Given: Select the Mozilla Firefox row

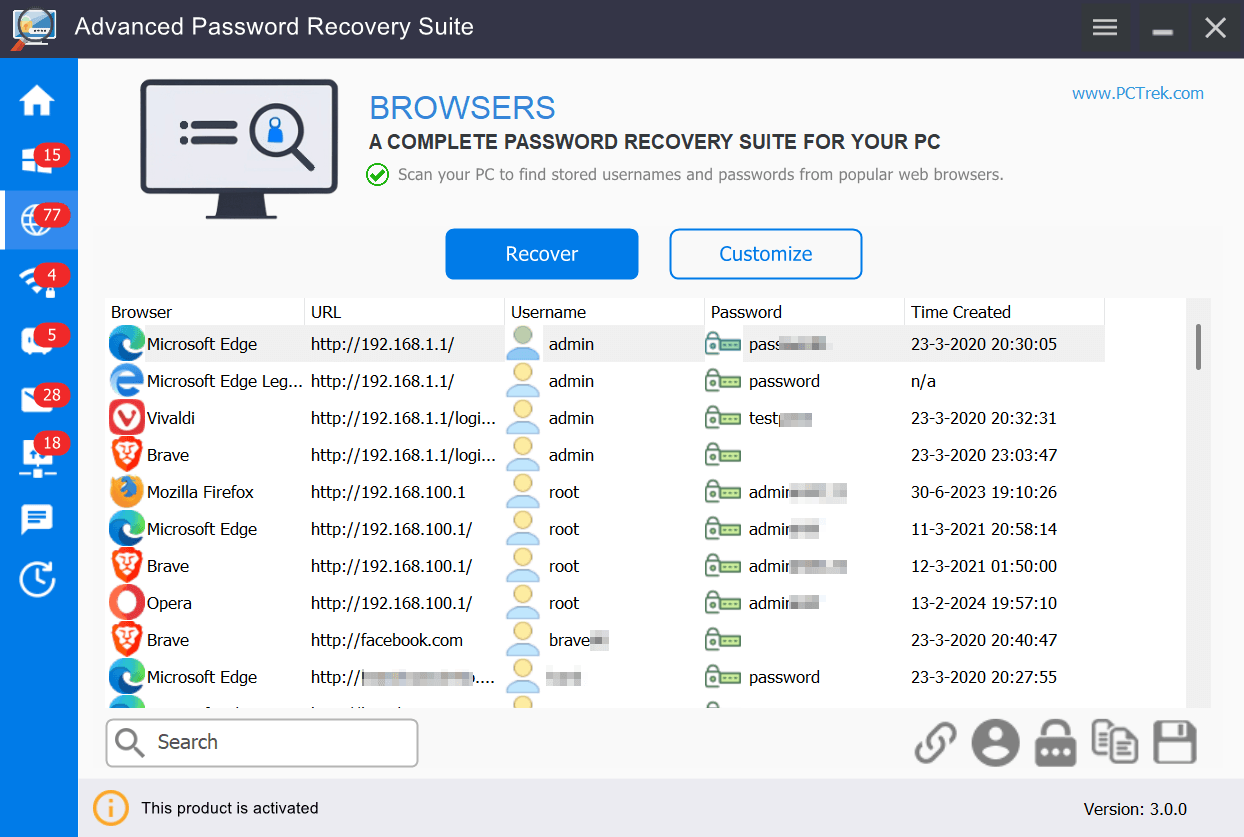Looking at the screenshot, I should click(200, 492).
